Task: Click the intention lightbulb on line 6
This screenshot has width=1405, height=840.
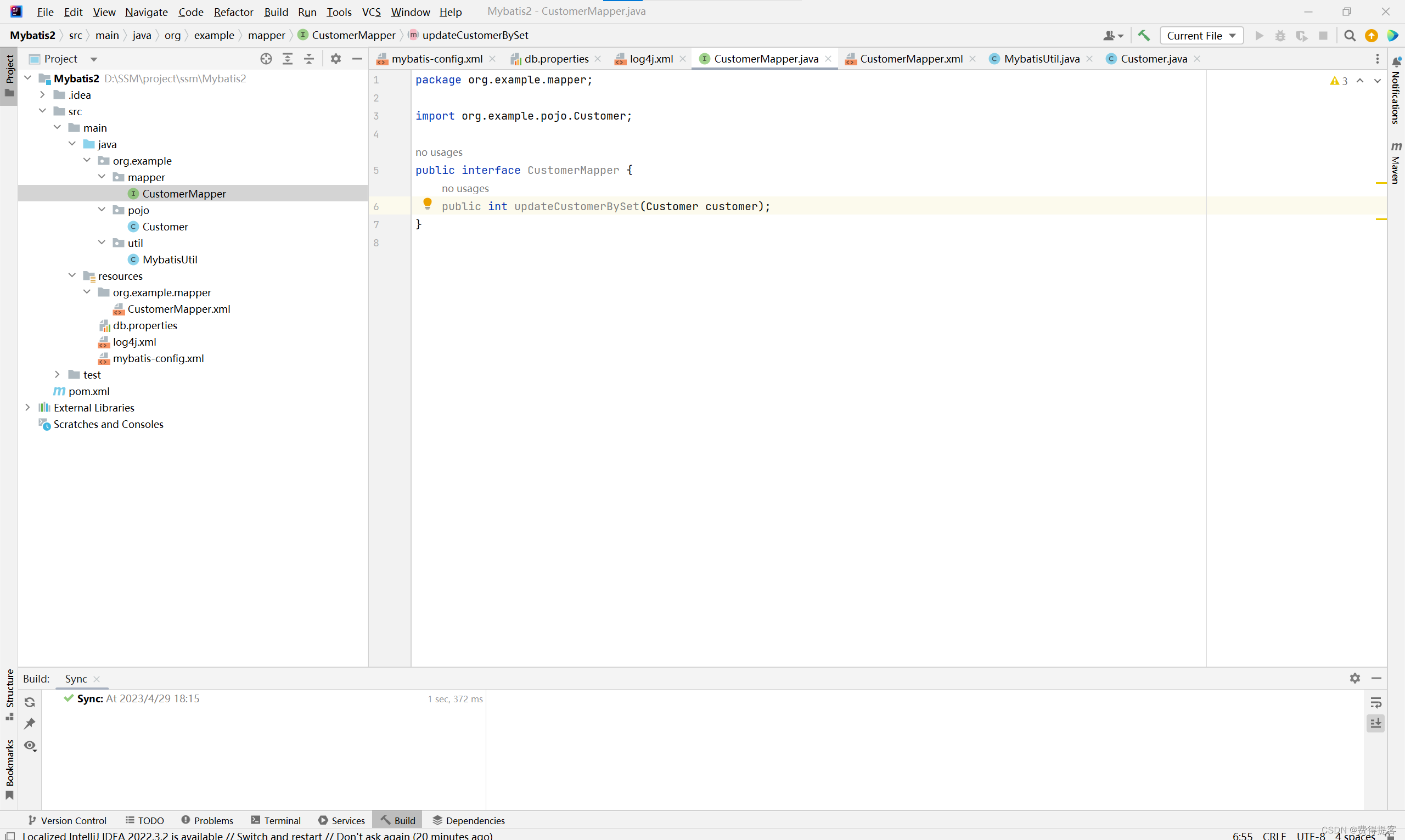Action: [428, 204]
